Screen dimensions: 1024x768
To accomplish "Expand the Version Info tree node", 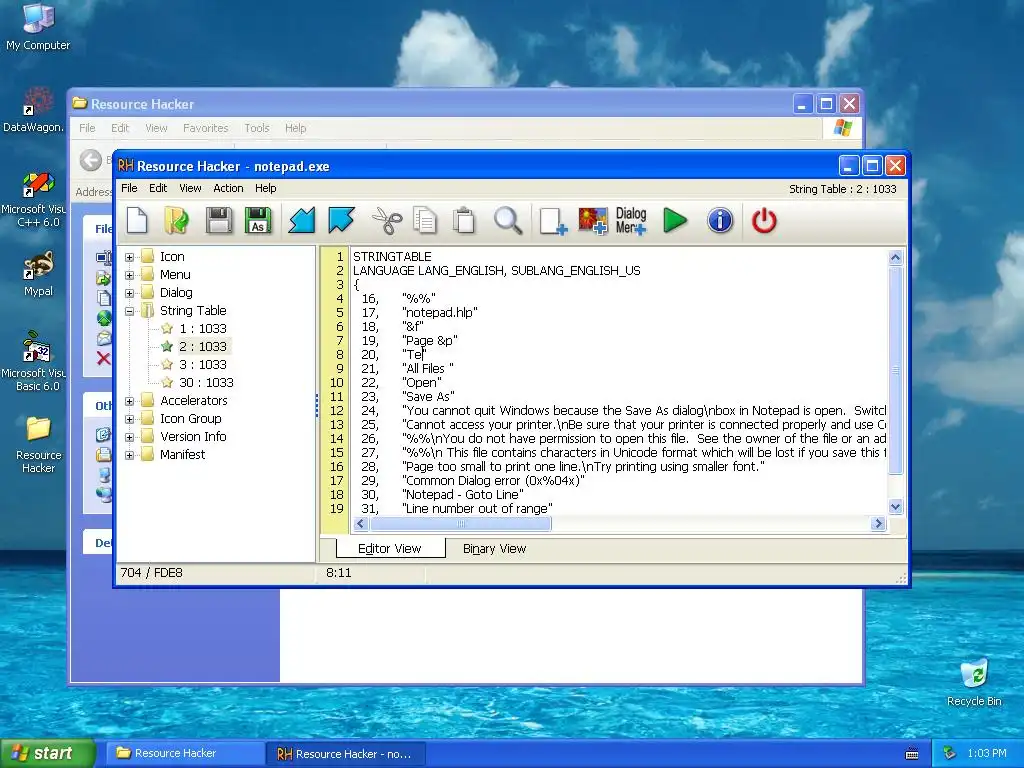I will point(129,437).
